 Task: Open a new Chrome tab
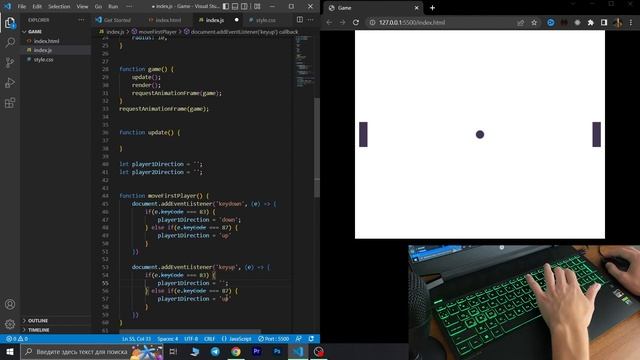432,8
